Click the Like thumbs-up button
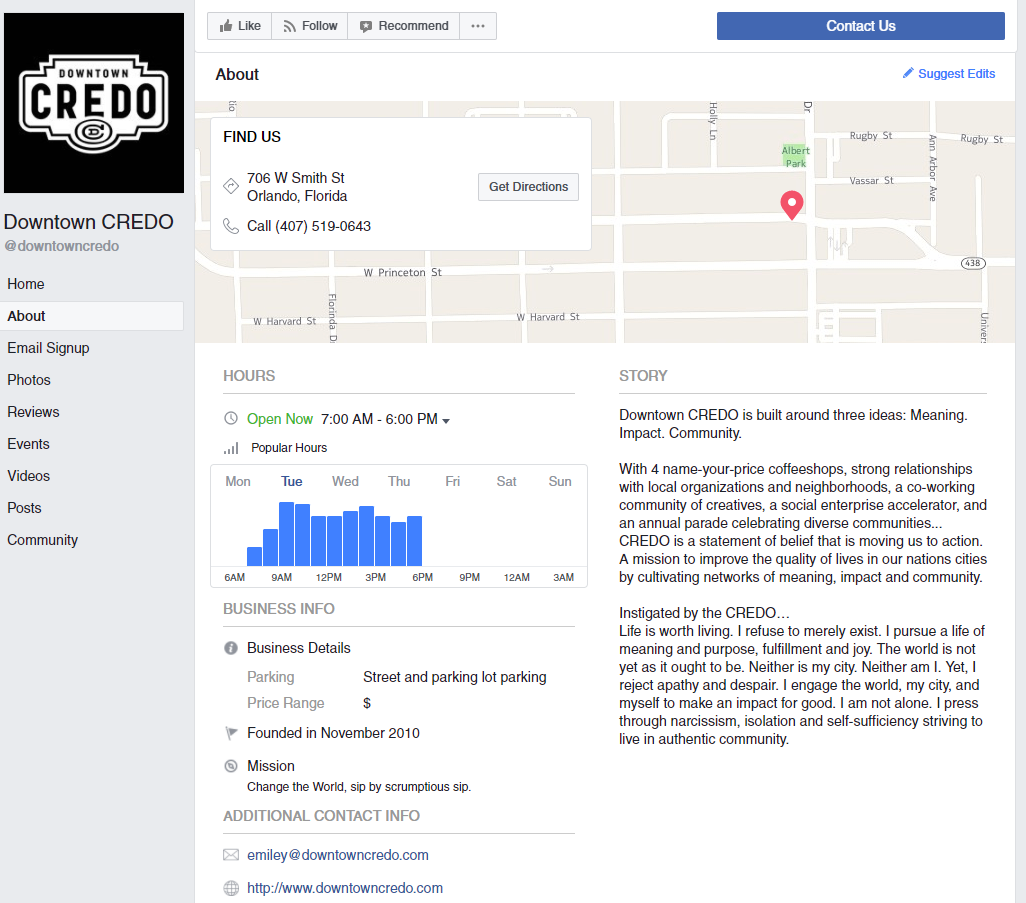Viewport: 1026px width, 903px height. [239, 26]
